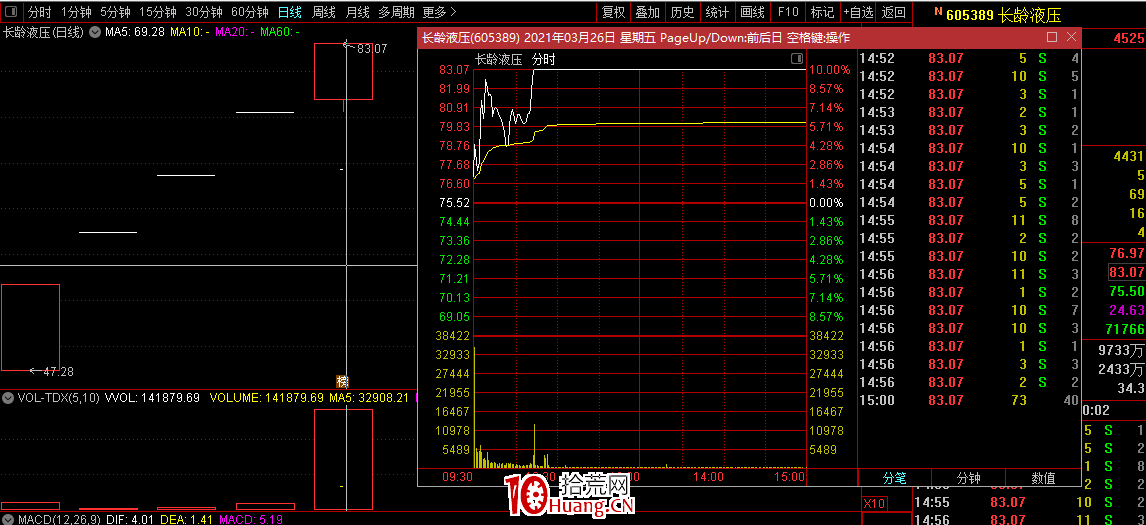Click the panel toggle icon in the intraday popup
Image resolution: width=1146 pixels, height=525 pixels.
pos(797,59)
